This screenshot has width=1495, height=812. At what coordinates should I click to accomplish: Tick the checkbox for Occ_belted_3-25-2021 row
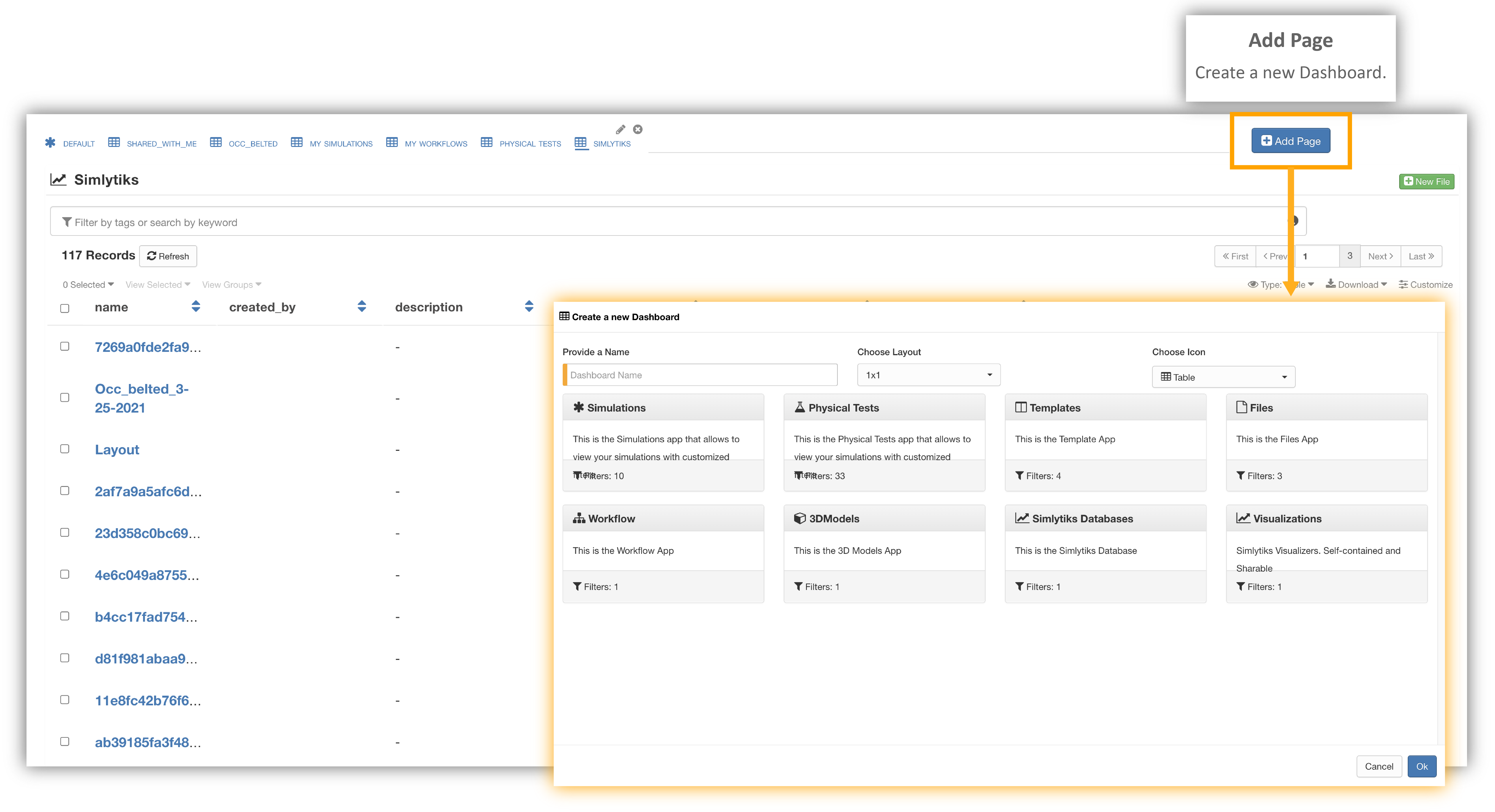click(65, 398)
